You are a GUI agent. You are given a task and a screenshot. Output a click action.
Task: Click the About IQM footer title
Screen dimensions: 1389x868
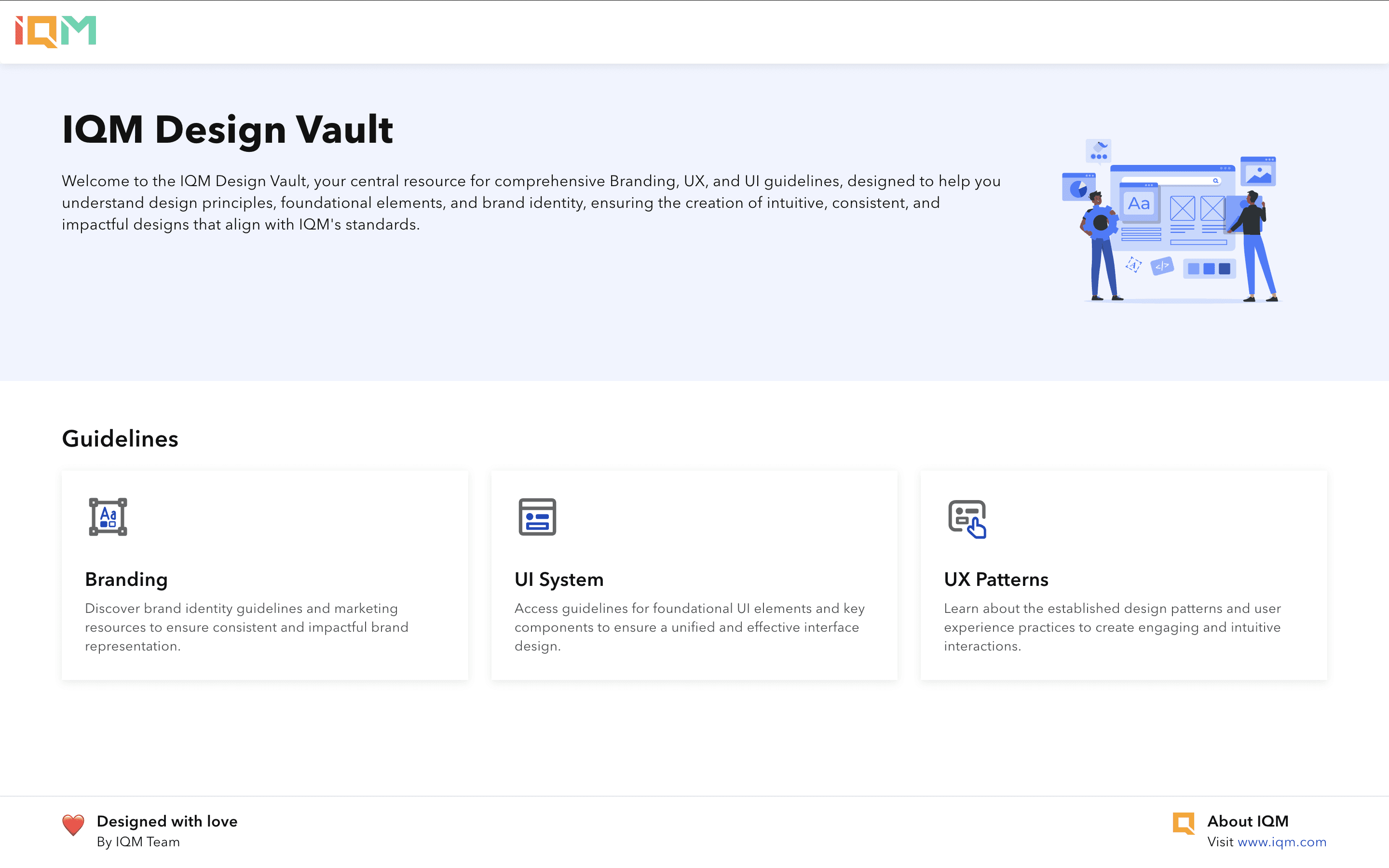(x=1248, y=821)
